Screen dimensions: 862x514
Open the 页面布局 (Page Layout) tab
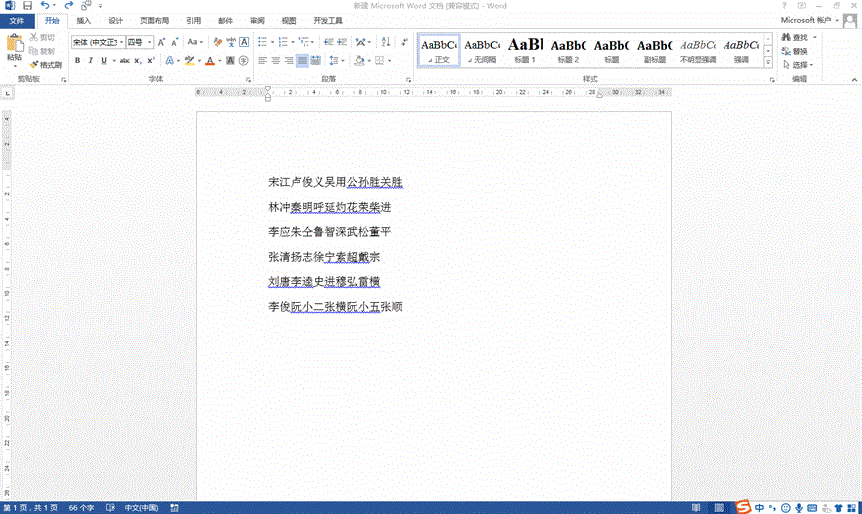(x=154, y=20)
